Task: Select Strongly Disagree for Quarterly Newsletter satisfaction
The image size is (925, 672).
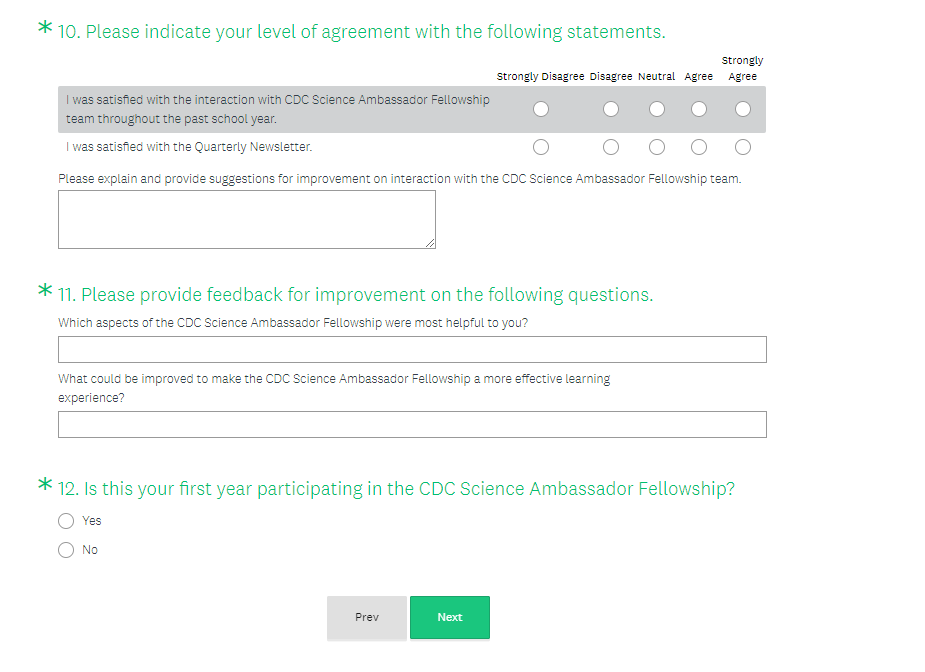Action: 541,147
